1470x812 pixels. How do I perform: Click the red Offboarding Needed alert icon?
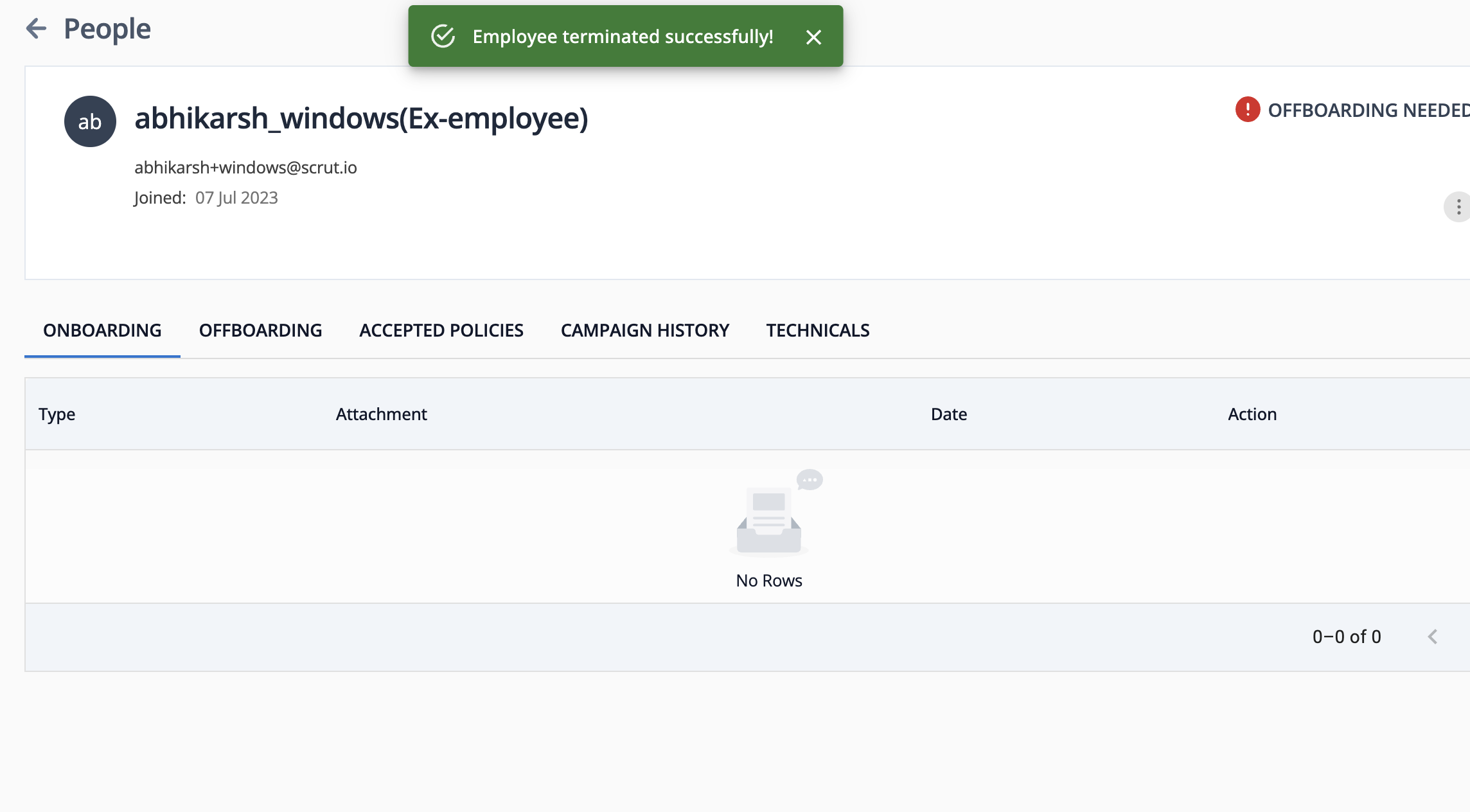tap(1248, 109)
